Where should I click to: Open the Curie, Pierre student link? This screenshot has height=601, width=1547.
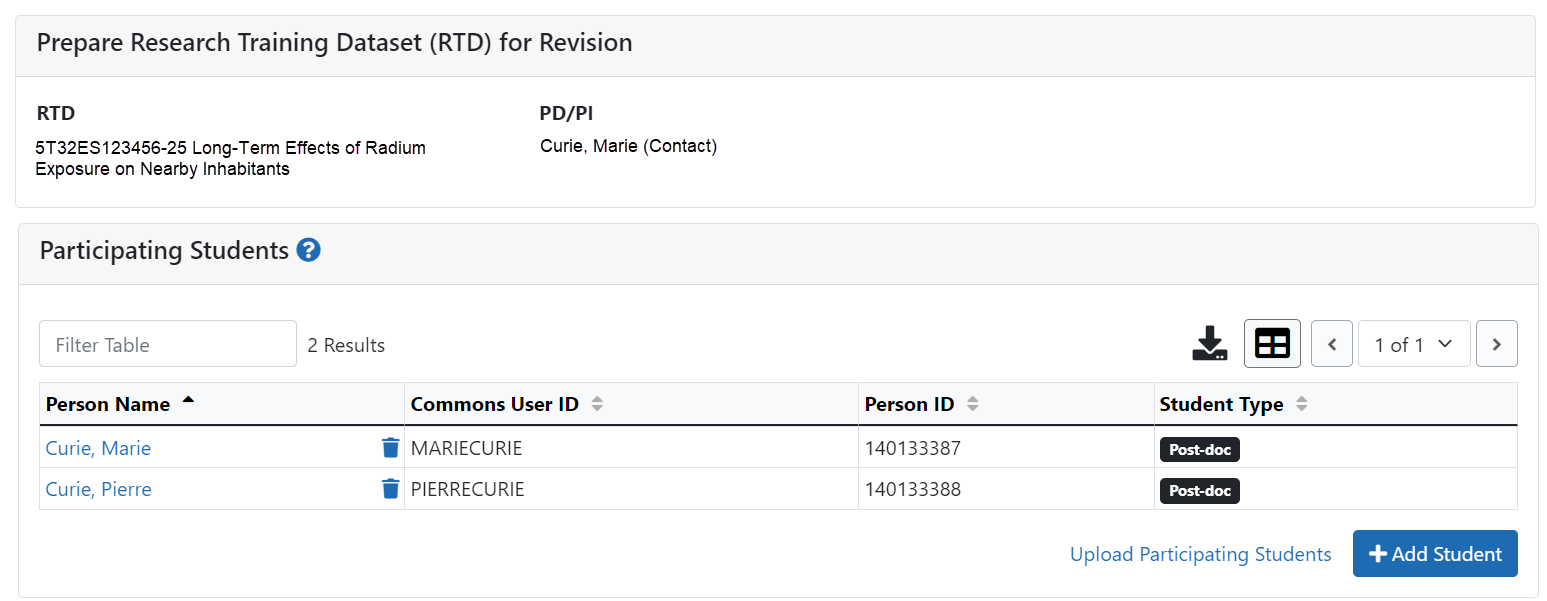click(x=98, y=489)
